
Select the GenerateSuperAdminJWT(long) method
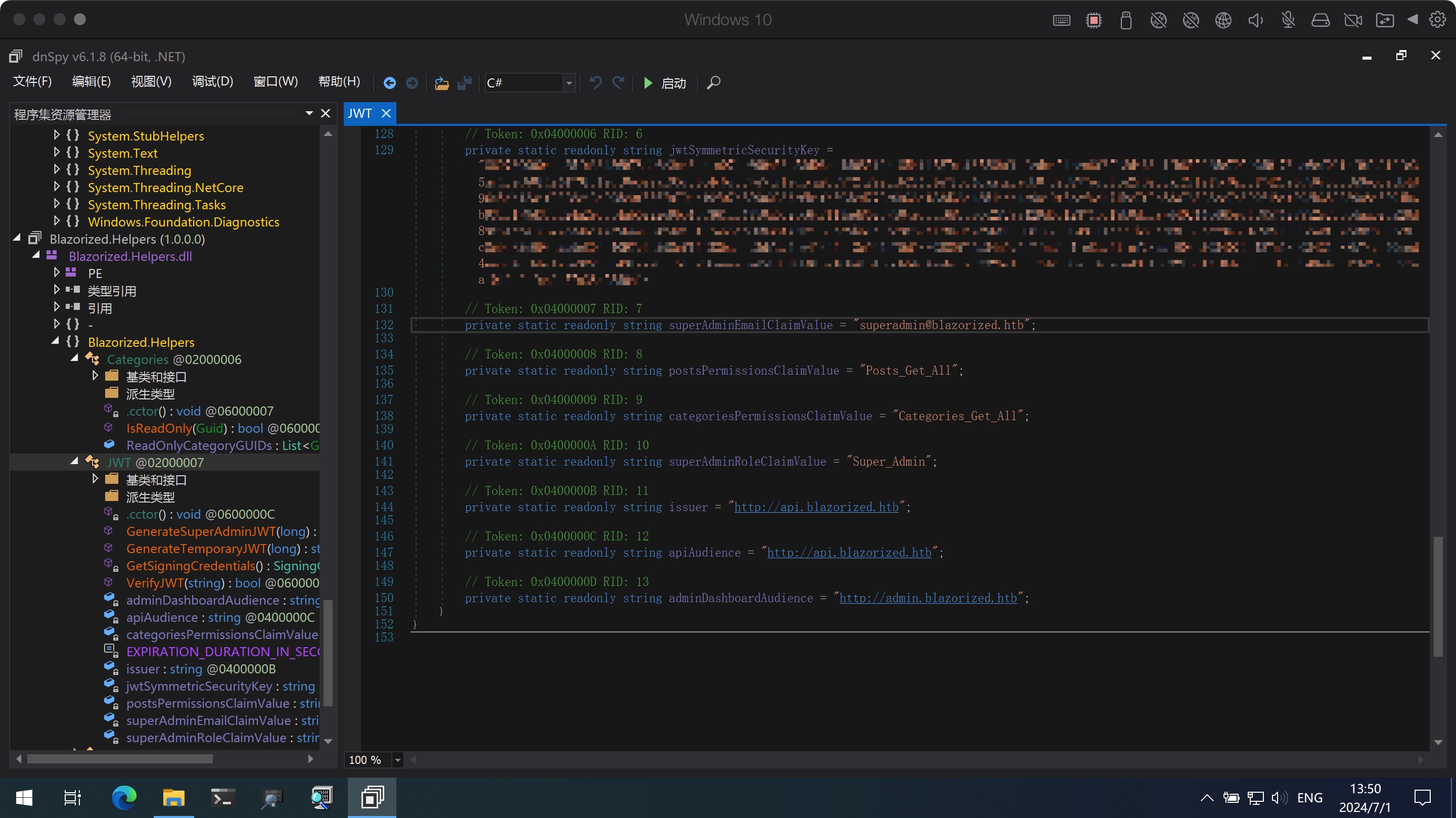(217, 531)
